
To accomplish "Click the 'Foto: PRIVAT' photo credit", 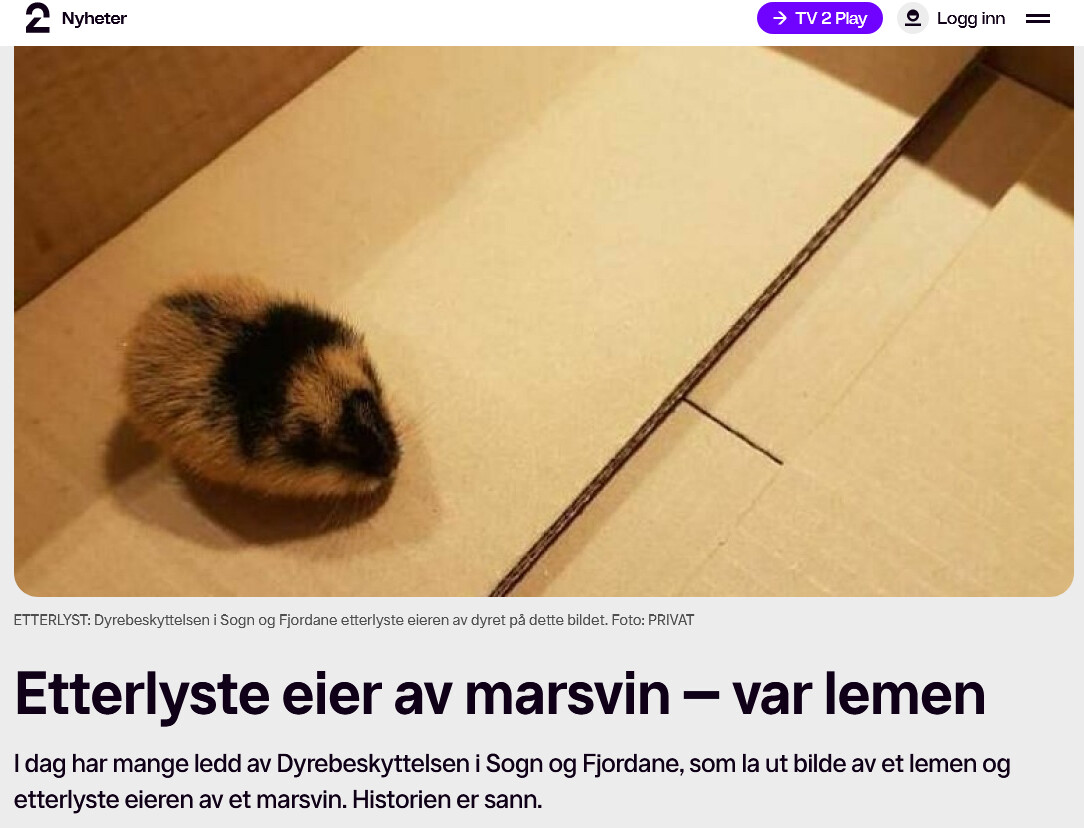I will pyautogui.click(x=653, y=620).
